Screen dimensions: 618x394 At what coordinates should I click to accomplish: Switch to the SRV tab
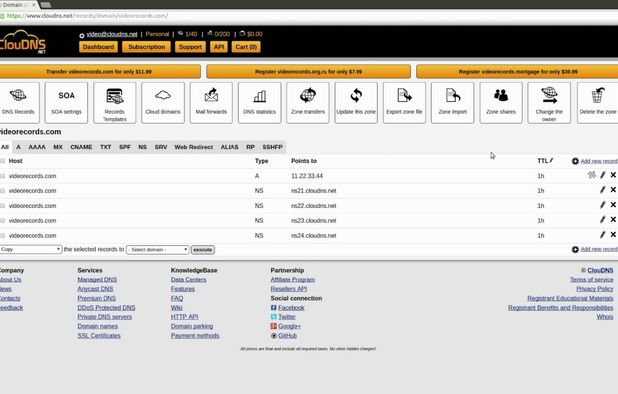(161, 147)
